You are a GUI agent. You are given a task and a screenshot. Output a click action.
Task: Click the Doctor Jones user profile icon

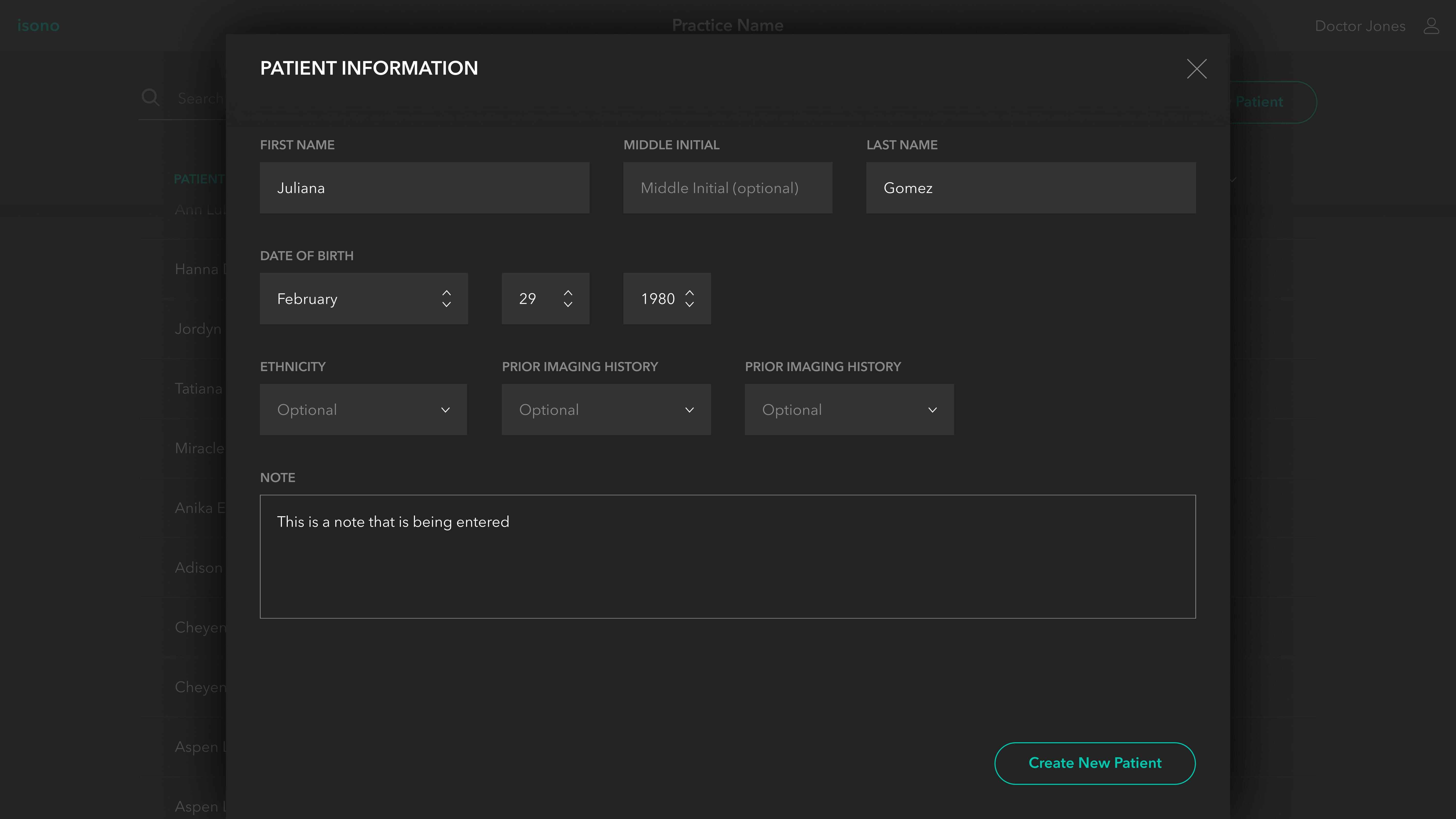(1431, 26)
